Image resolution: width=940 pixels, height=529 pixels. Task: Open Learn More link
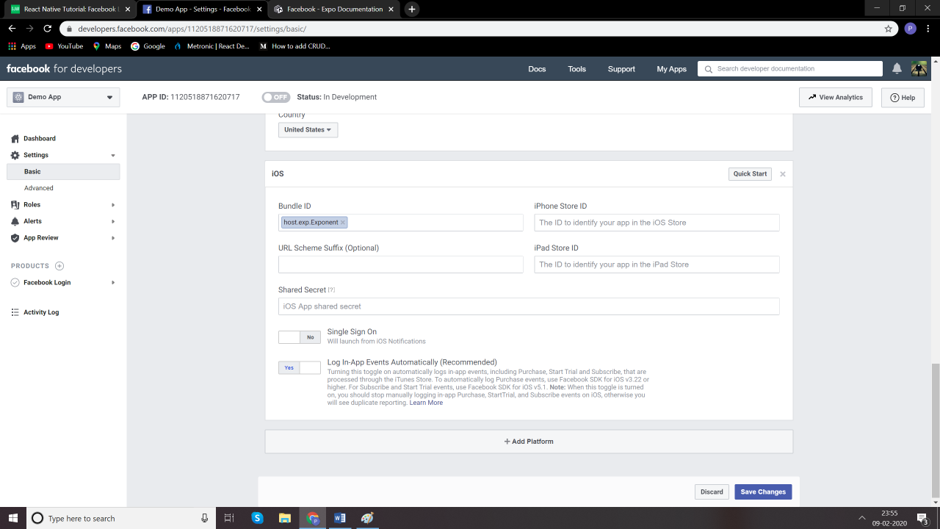[426, 403]
